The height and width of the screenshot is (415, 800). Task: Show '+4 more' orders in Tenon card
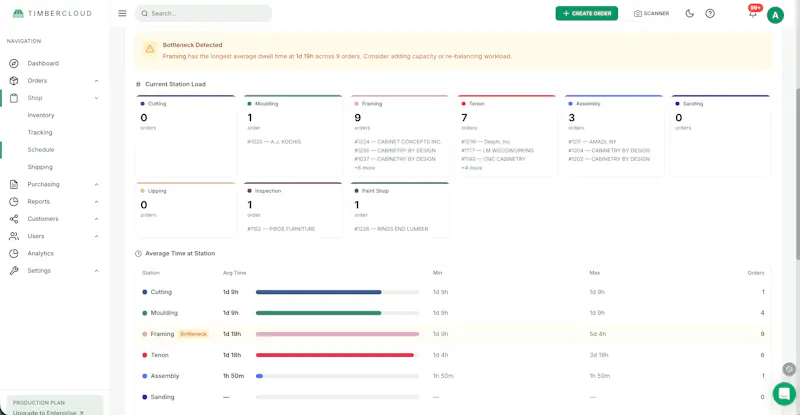pyautogui.click(x=472, y=168)
